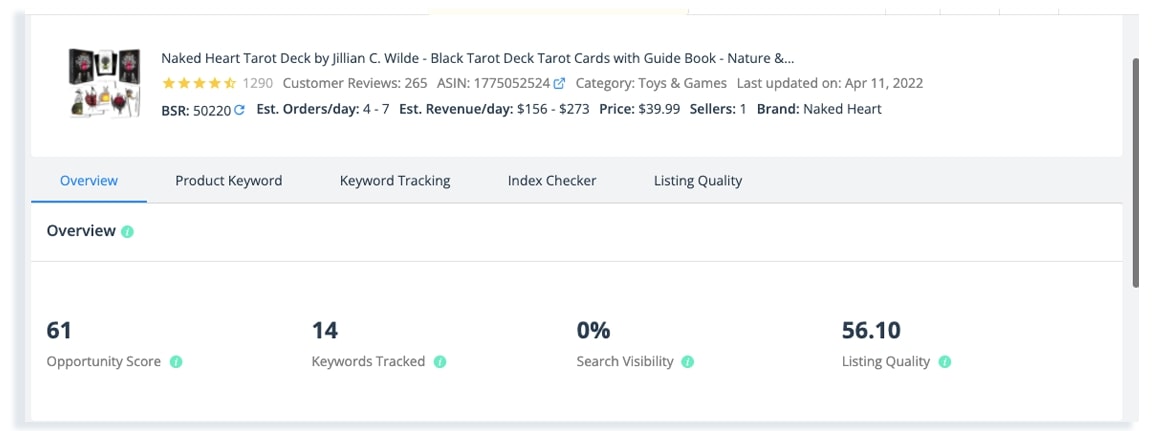1164x431 pixels.
Task: Click the Listing Quality score 56.10
Action: coord(872,330)
